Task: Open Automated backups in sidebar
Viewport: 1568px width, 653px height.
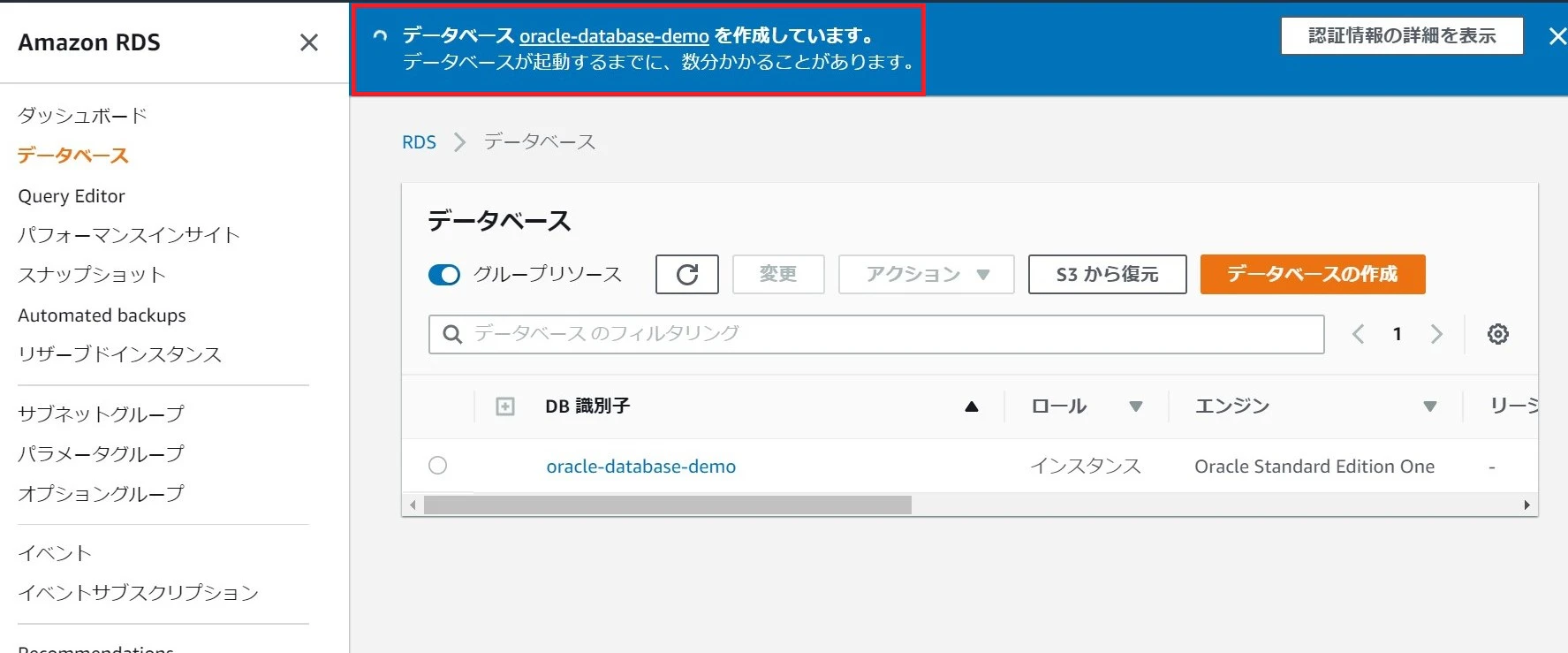Action: coord(102,315)
